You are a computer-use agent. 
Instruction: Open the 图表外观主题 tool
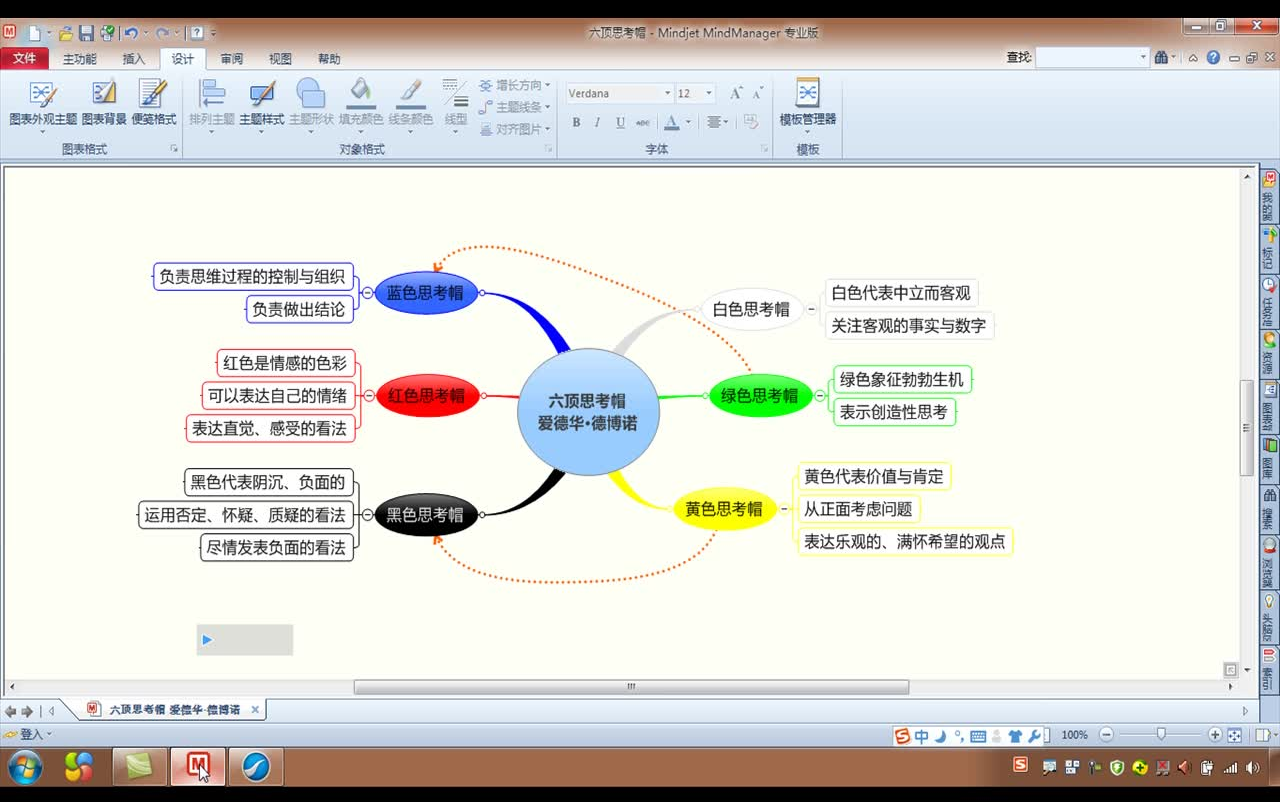click(x=42, y=103)
